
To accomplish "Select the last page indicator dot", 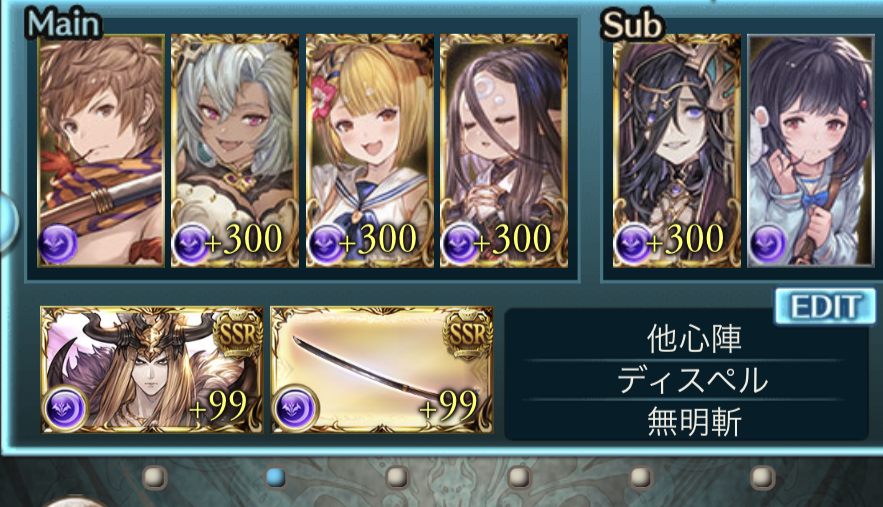I will (x=762, y=478).
